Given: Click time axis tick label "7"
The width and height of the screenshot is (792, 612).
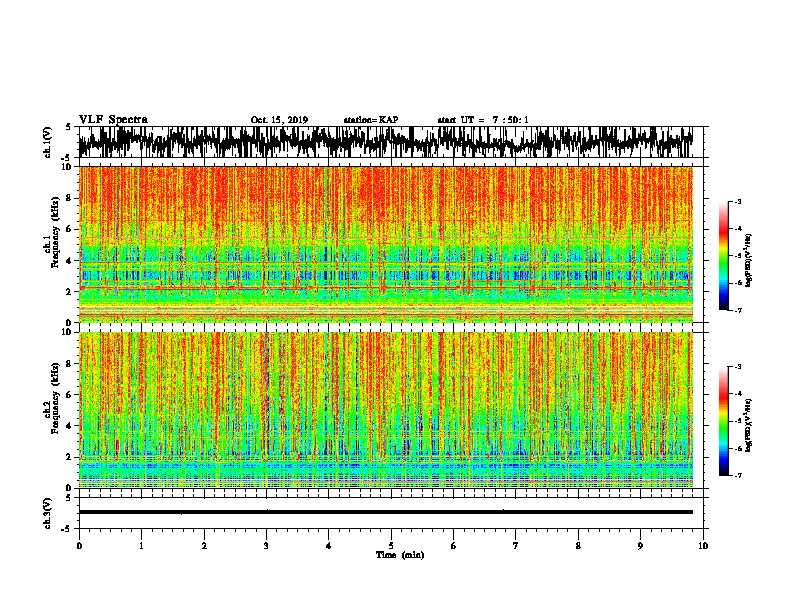Looking at the screenshot, I should 516,546.
